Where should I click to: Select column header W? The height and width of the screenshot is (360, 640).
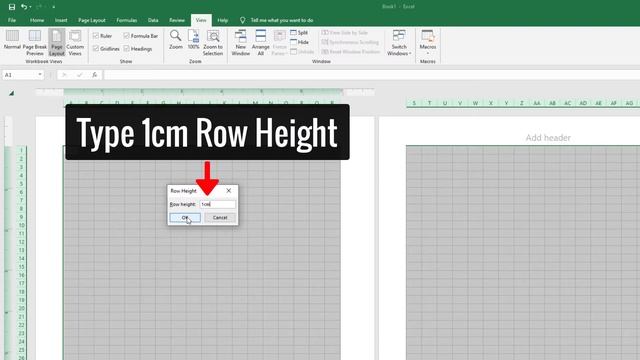tap(476, 103)
